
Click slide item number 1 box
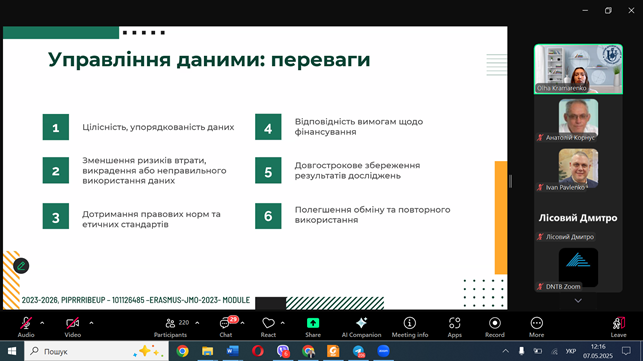(x=56, y=127)
